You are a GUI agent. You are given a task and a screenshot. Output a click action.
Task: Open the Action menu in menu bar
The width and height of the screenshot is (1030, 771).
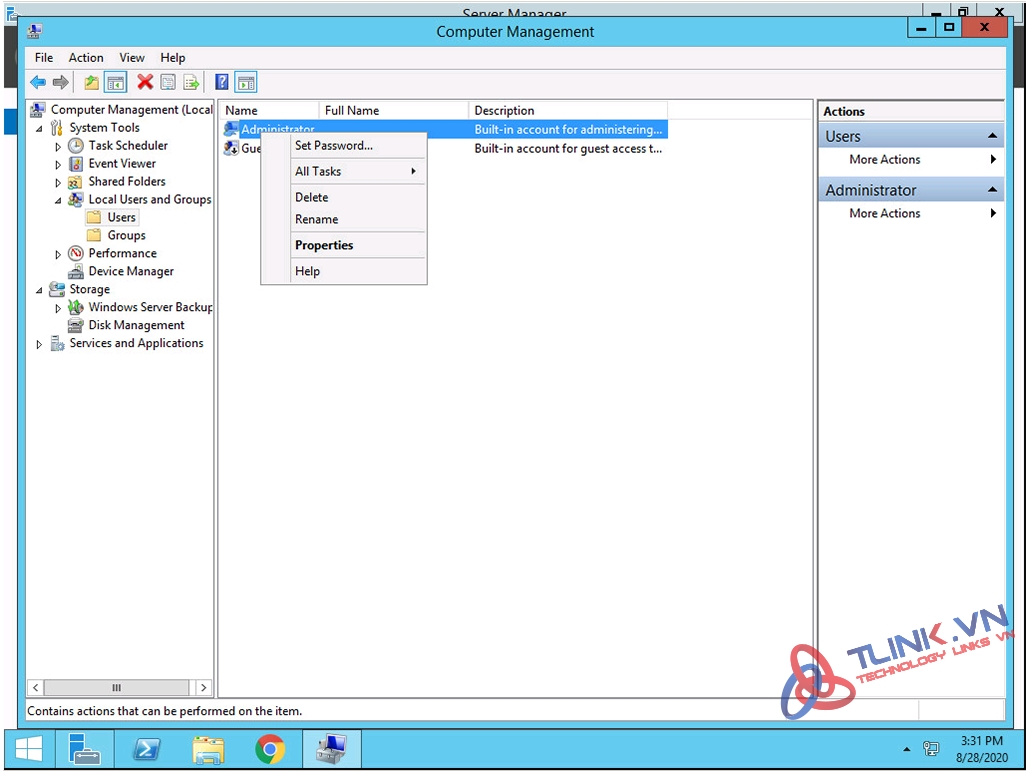pos(86,58)
